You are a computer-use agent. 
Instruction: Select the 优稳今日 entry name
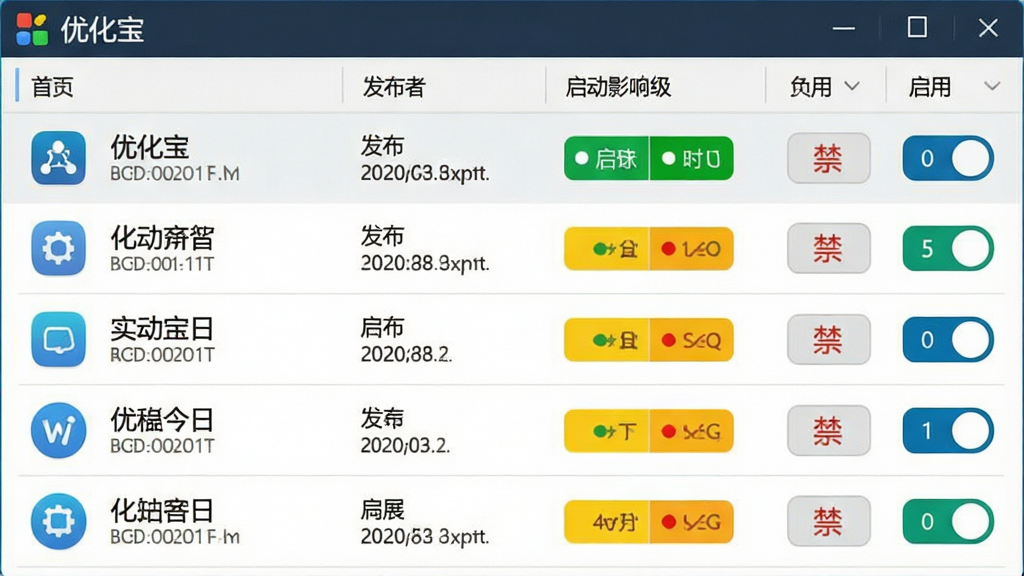point(162,419)
